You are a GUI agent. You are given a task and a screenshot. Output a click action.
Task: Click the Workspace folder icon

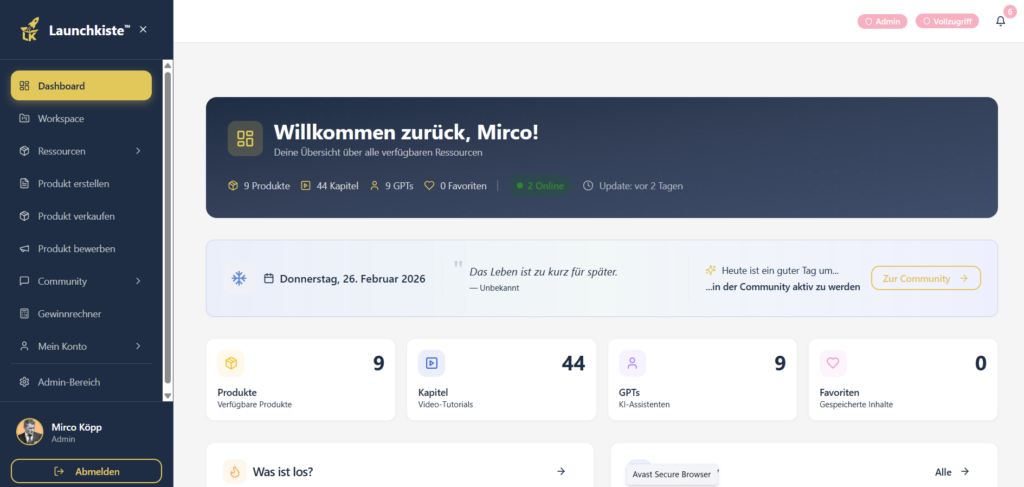(x=24, y=118)
